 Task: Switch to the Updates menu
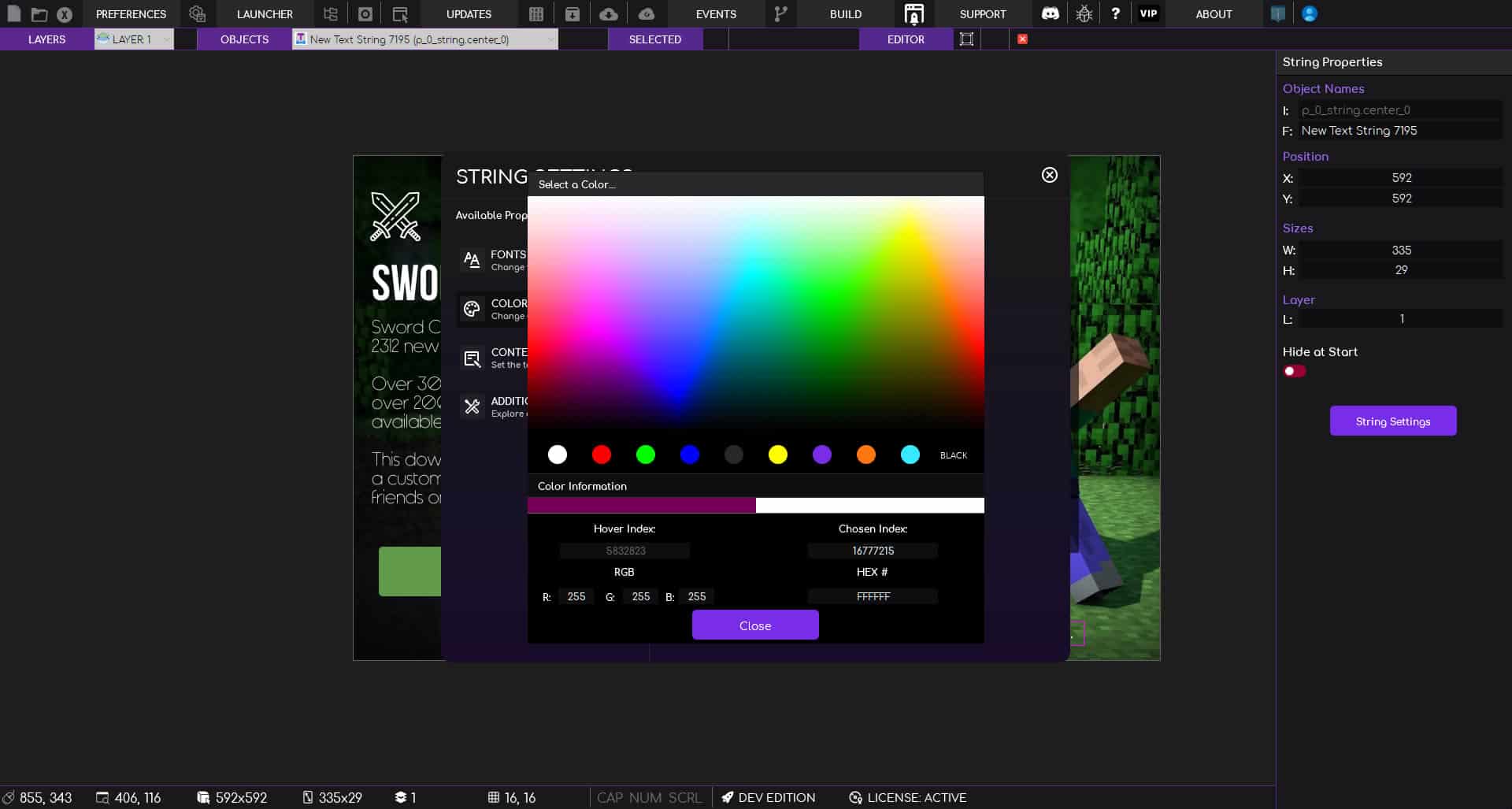pyautogui.click(x=468, y=13)
